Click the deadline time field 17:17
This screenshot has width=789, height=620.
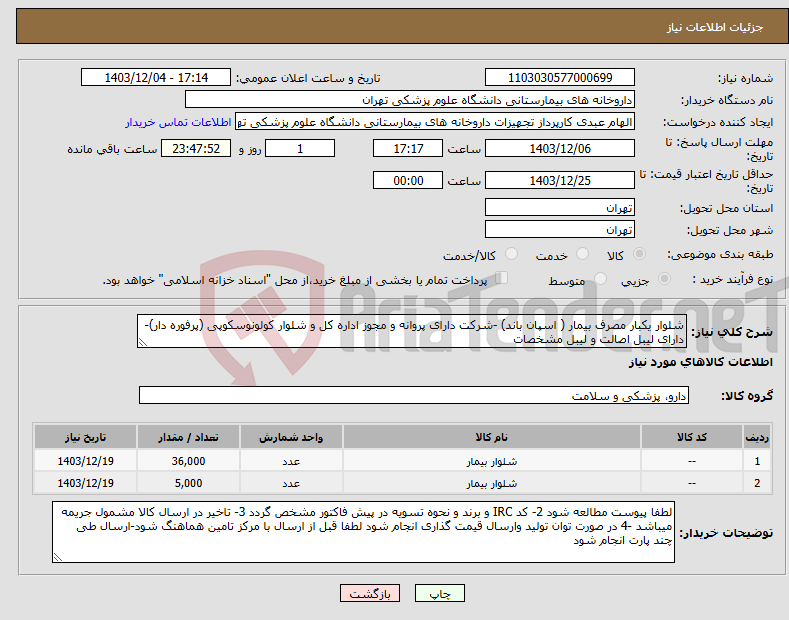click(x=408, y=148)
